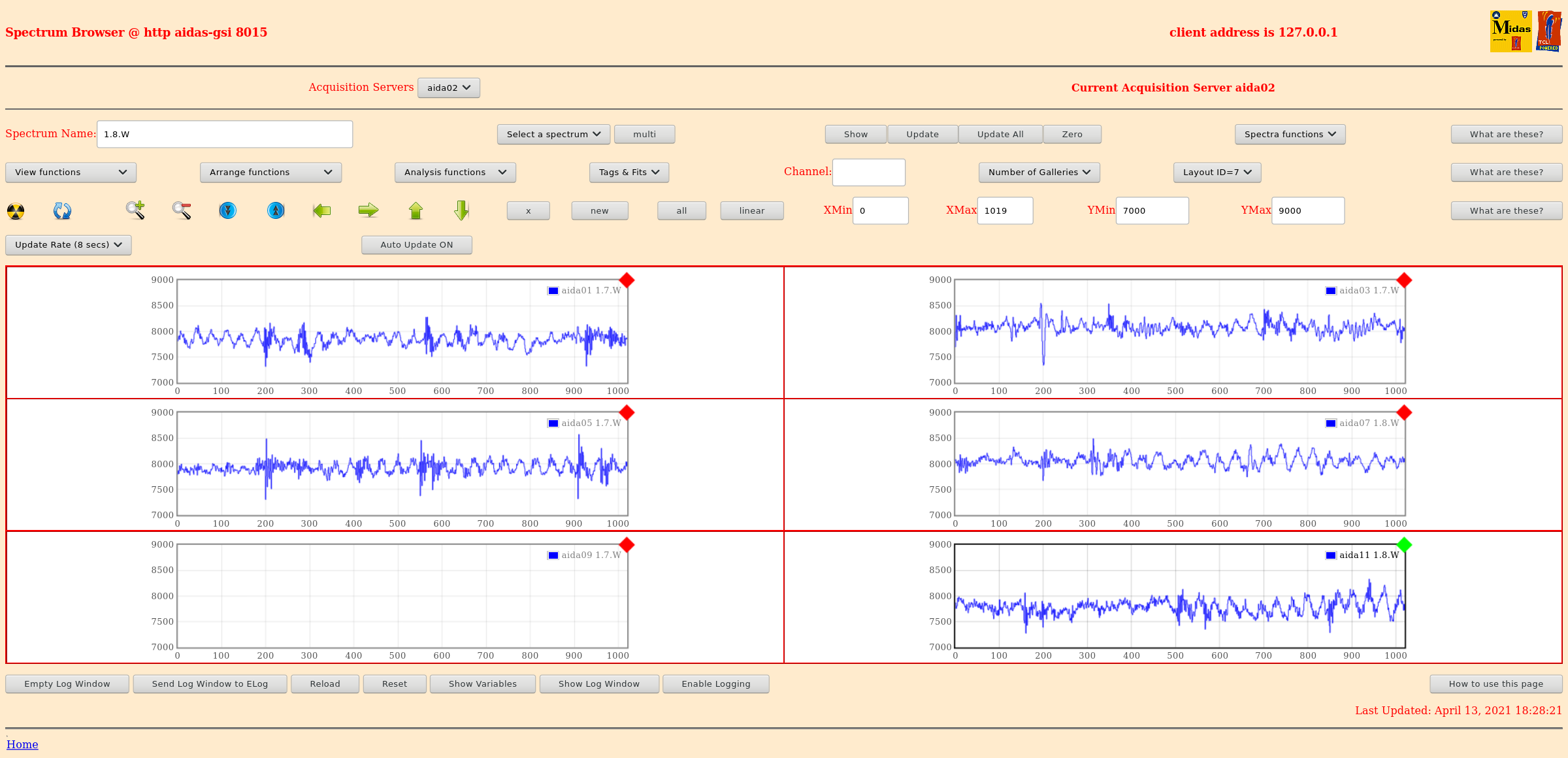Click the zoom out magnifier icon
This screenshot has height=758, width=1568.
point(182,210)
